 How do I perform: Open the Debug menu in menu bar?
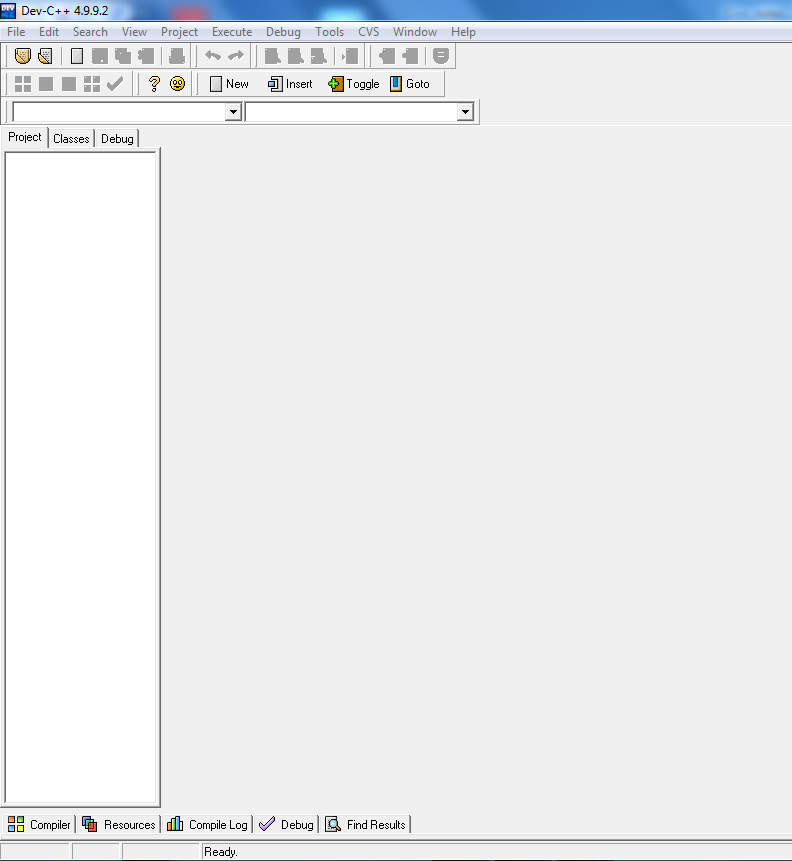[283, 32]
